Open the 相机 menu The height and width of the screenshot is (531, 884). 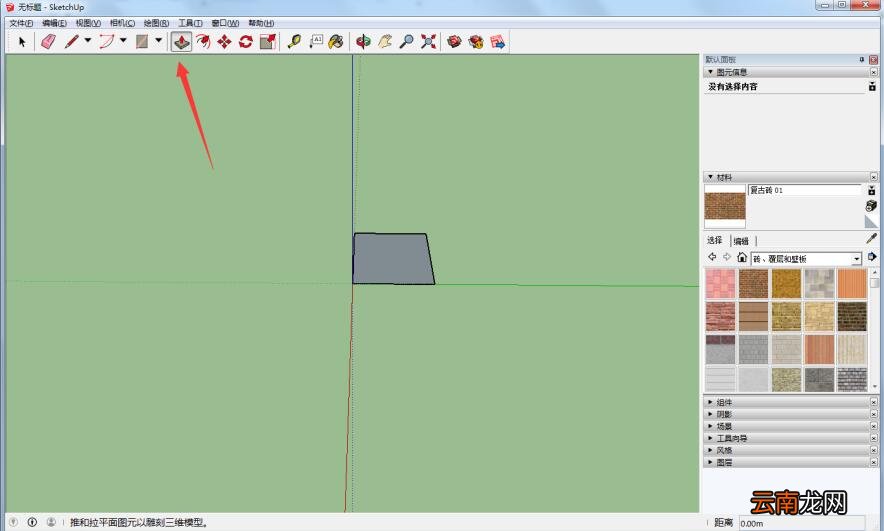122,23
